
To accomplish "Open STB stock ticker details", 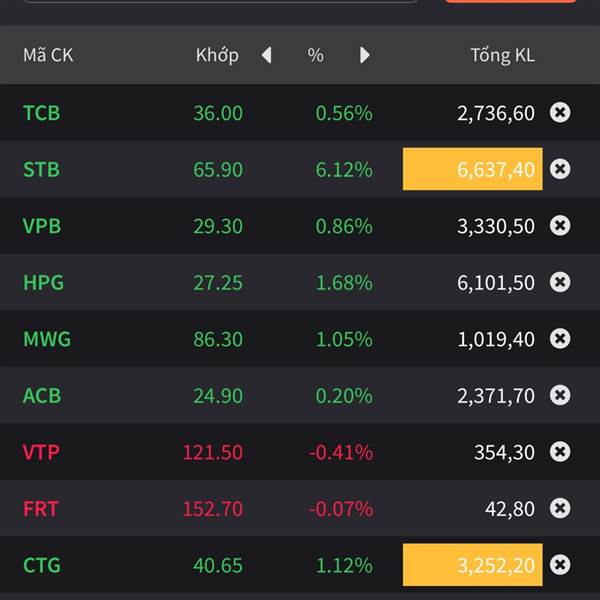I will point(41,170).
